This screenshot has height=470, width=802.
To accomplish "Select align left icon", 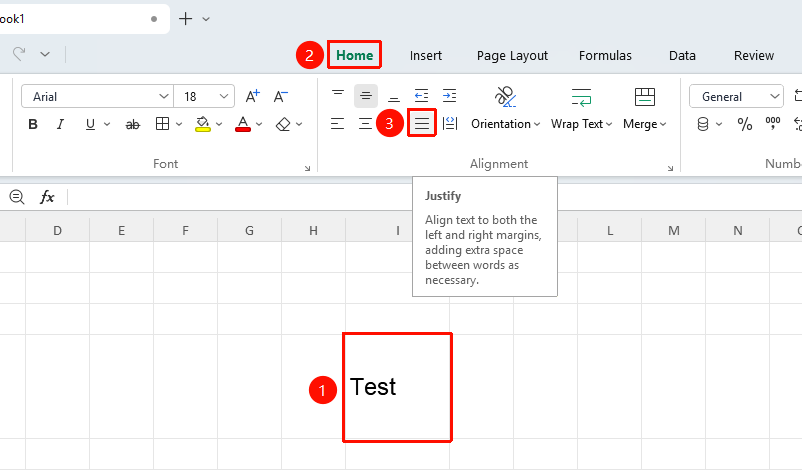I will click(x=338, y=124).
